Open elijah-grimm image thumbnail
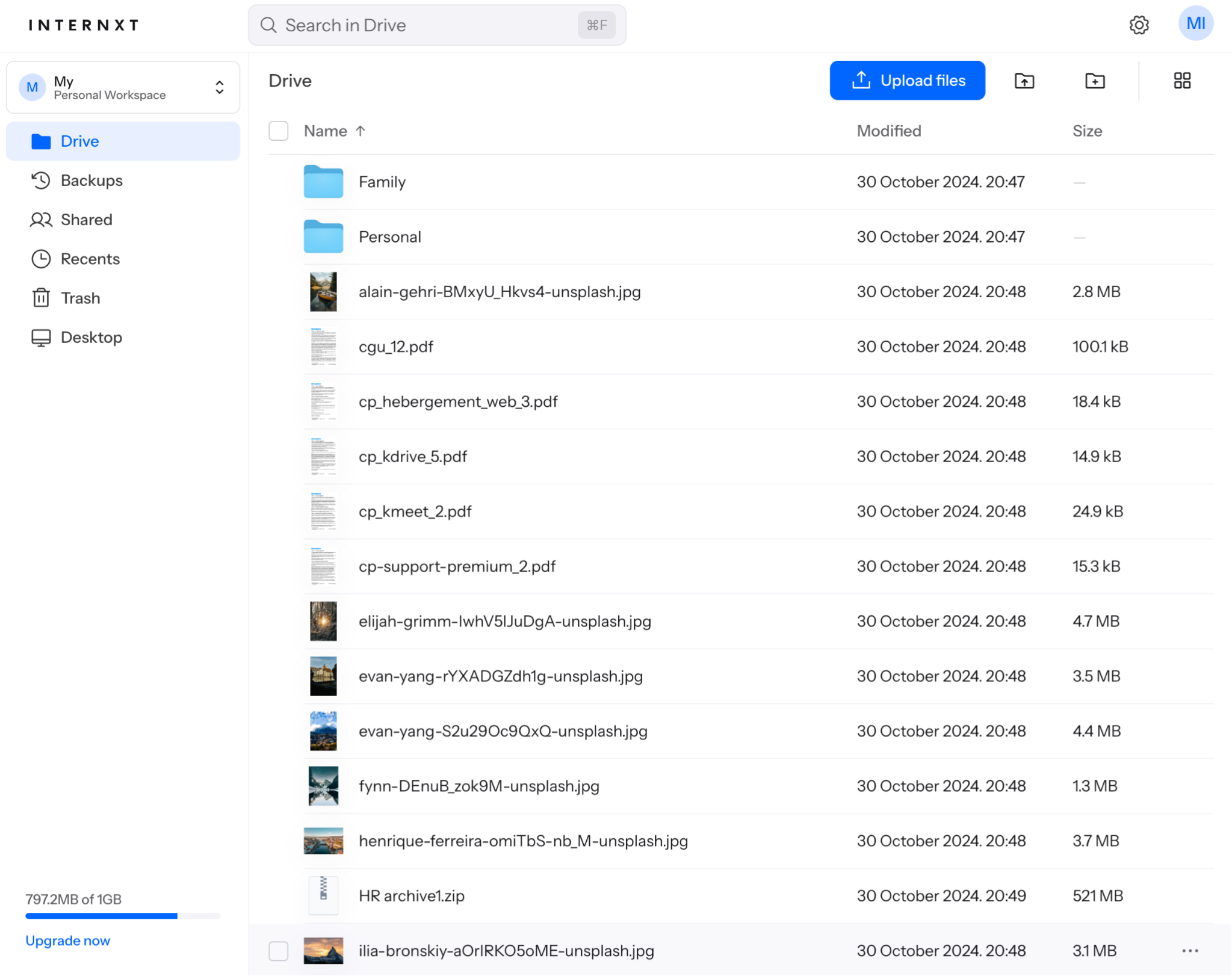 tap(323, 621)
